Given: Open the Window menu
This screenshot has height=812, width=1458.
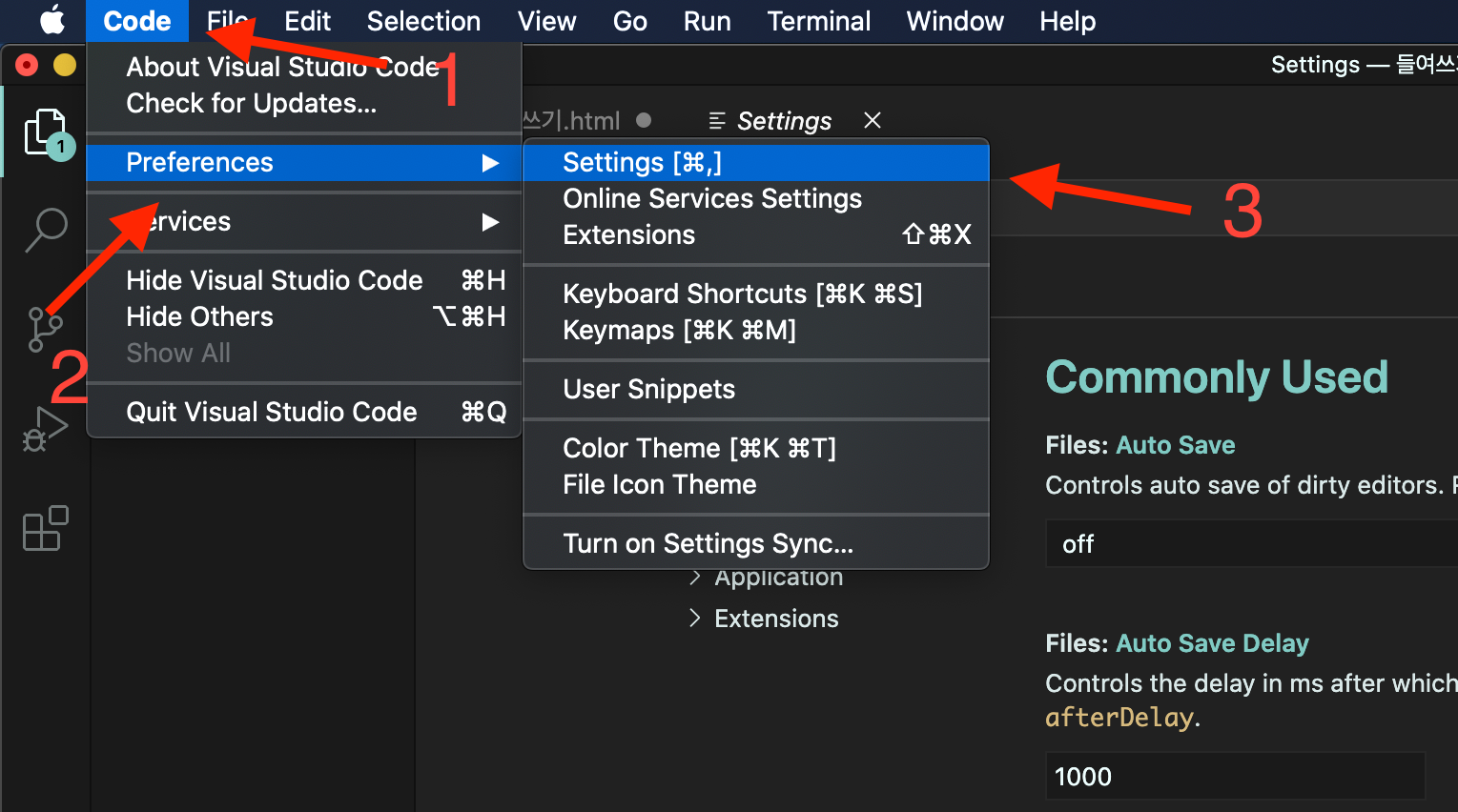Looking at the screenshot, I should pyautogui.click(x=955, y=21).
